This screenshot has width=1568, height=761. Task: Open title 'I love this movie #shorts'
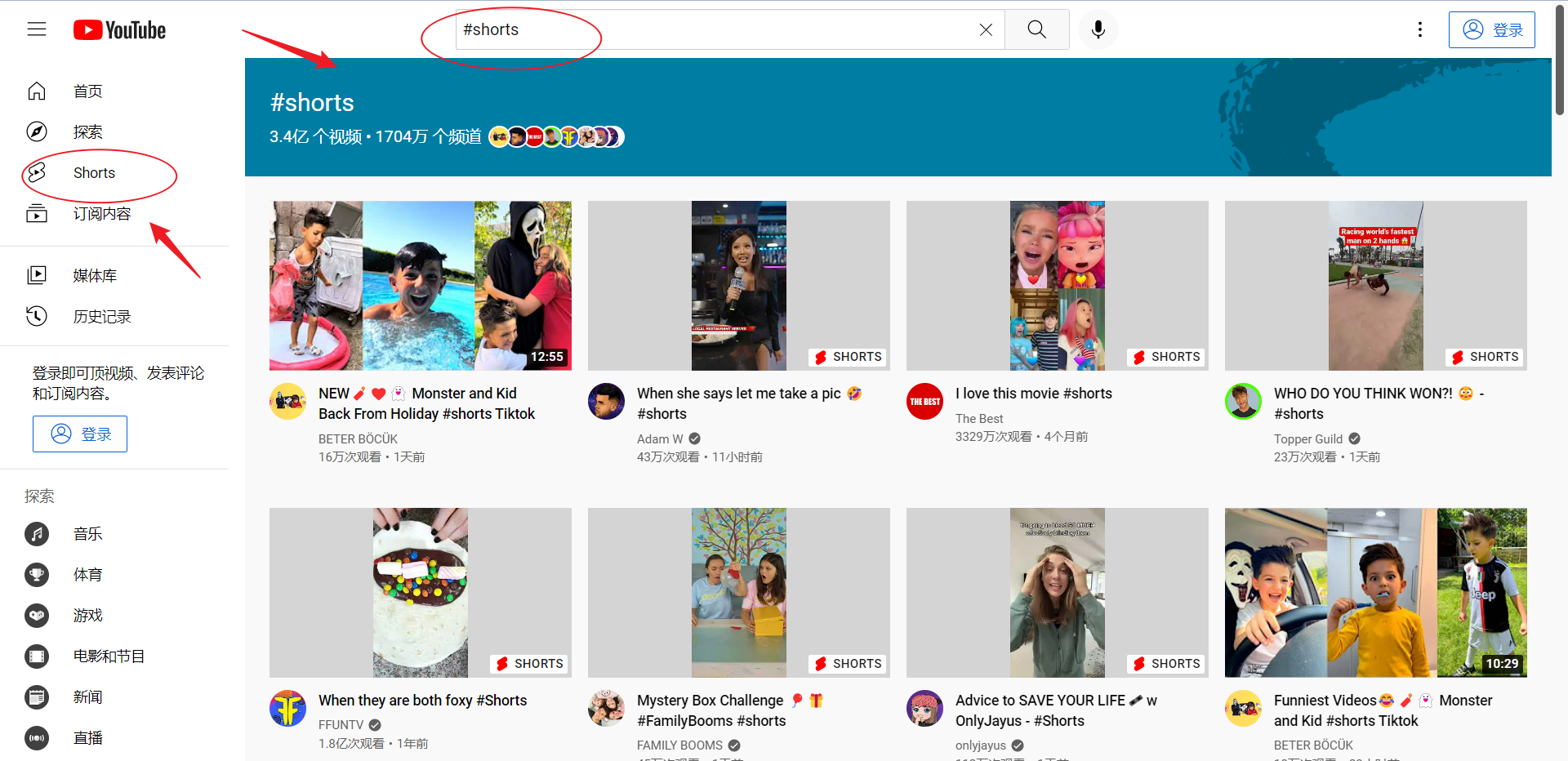point(1034,394)
